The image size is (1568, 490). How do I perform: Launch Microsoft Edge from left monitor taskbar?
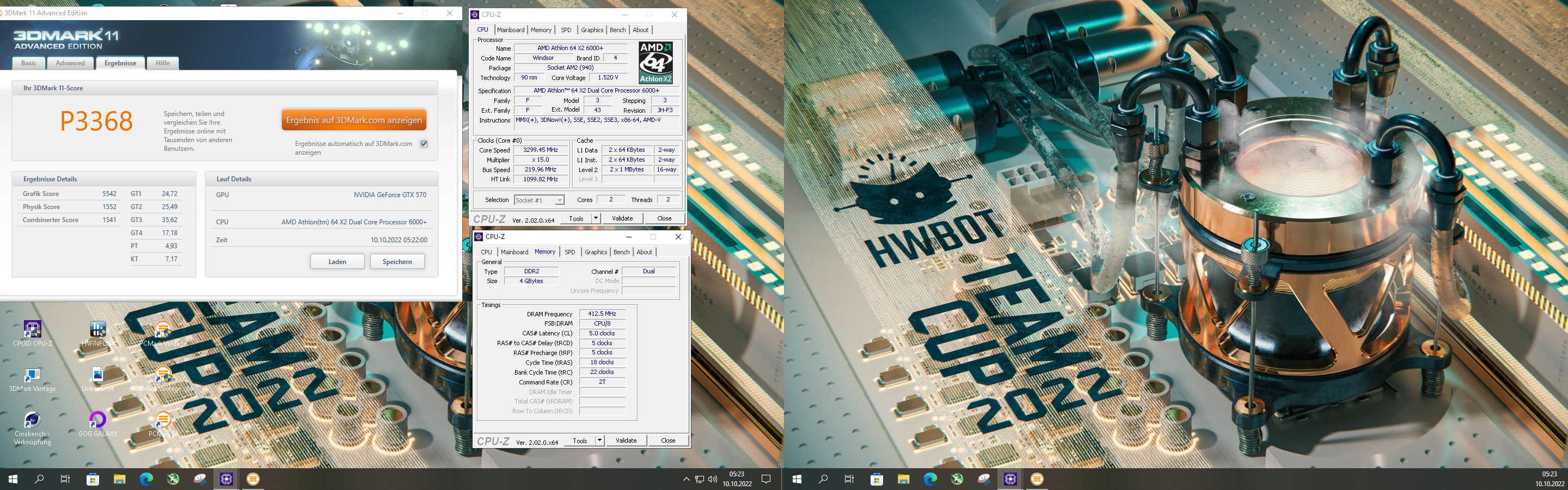pyautogui.click(x=146, y=479)
